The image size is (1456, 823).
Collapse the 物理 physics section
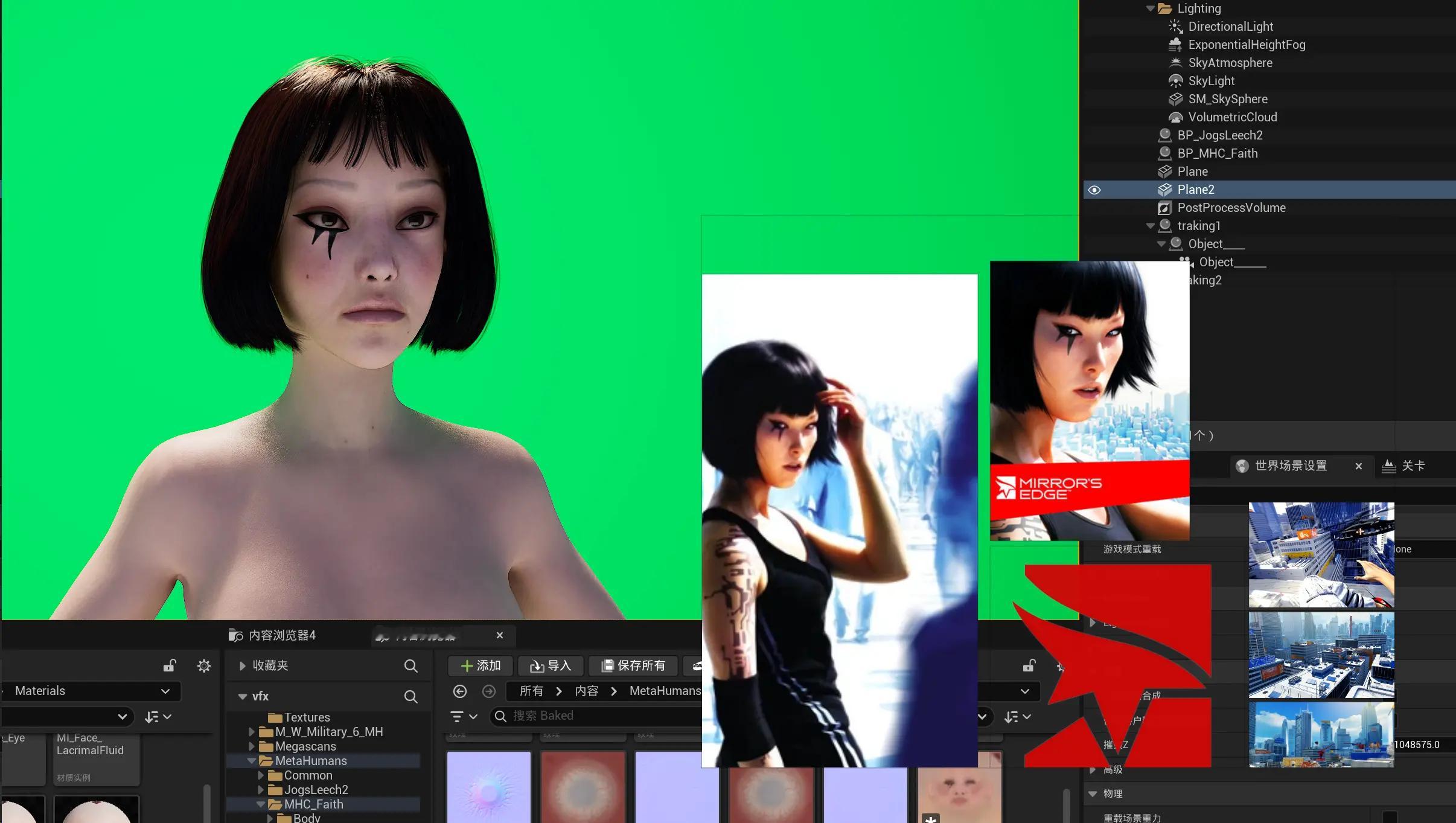(1093, 794)
